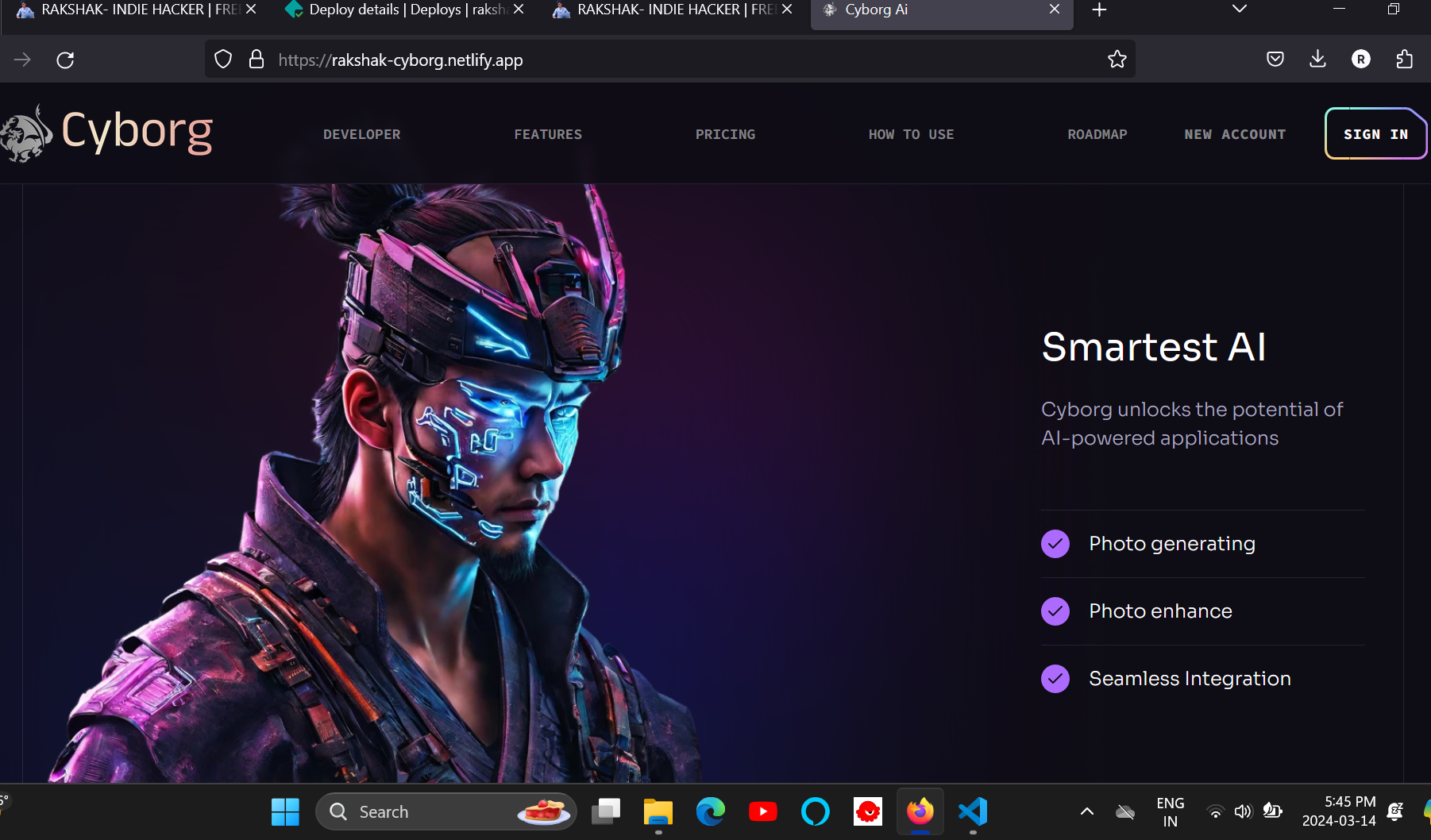Bookmark this page with star icon
Image resolution: width=1431 pixels, height=840 pixels.
pyautogui.click(x=1117, y=60)
